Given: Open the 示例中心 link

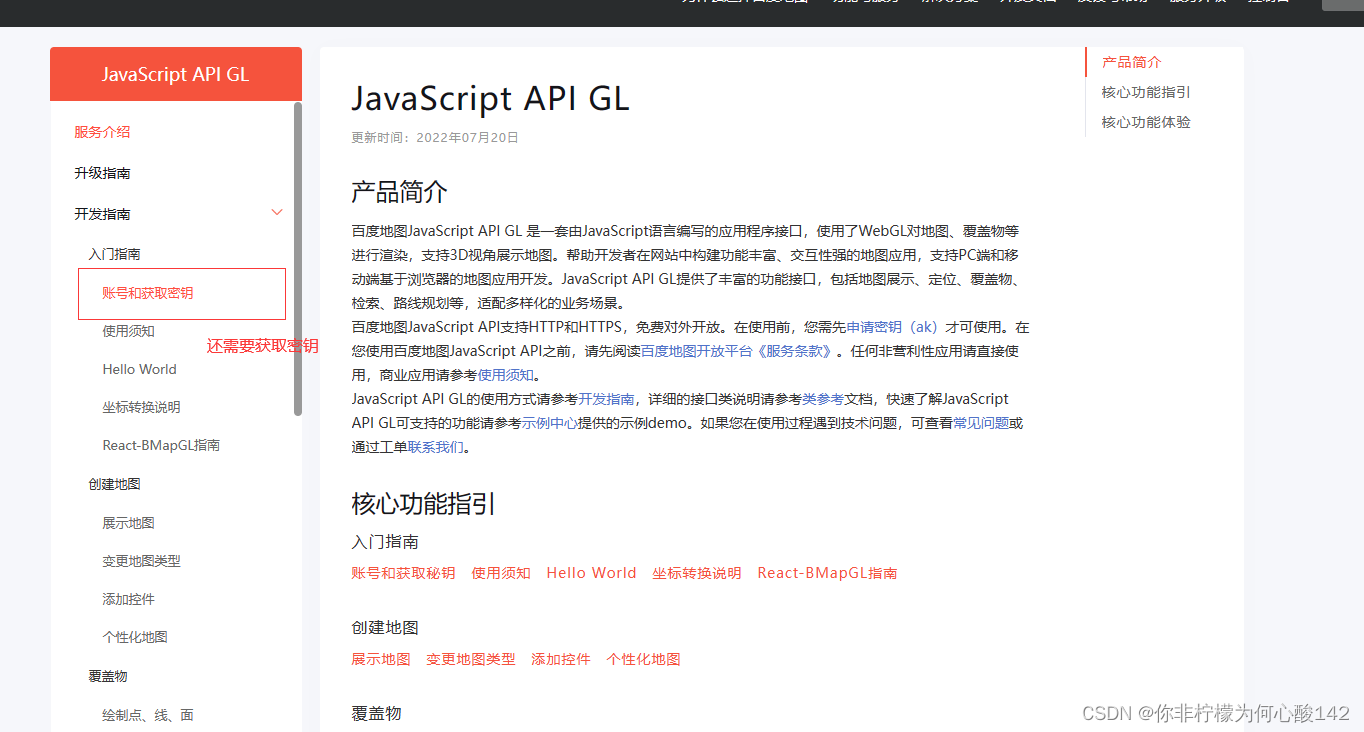Looking at the screenshot, I should [x=553, y=422].
